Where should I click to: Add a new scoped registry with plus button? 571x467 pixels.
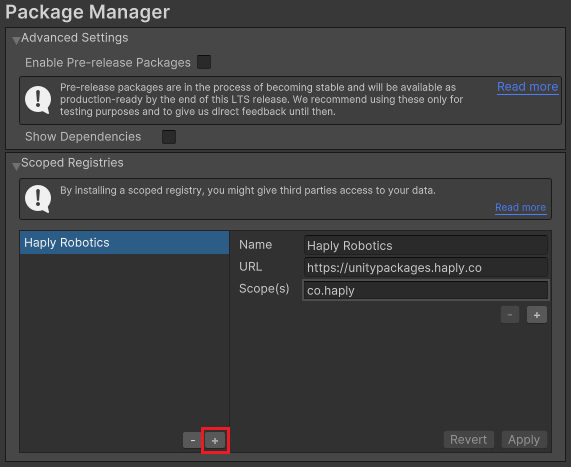(215, 440)
